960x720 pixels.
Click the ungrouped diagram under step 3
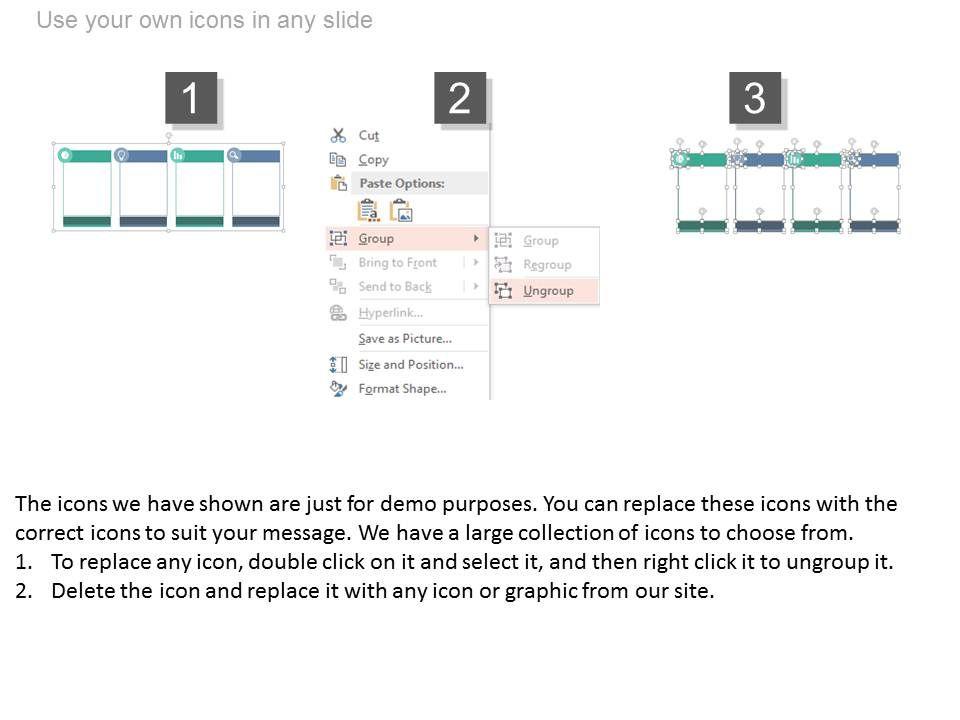787,187
